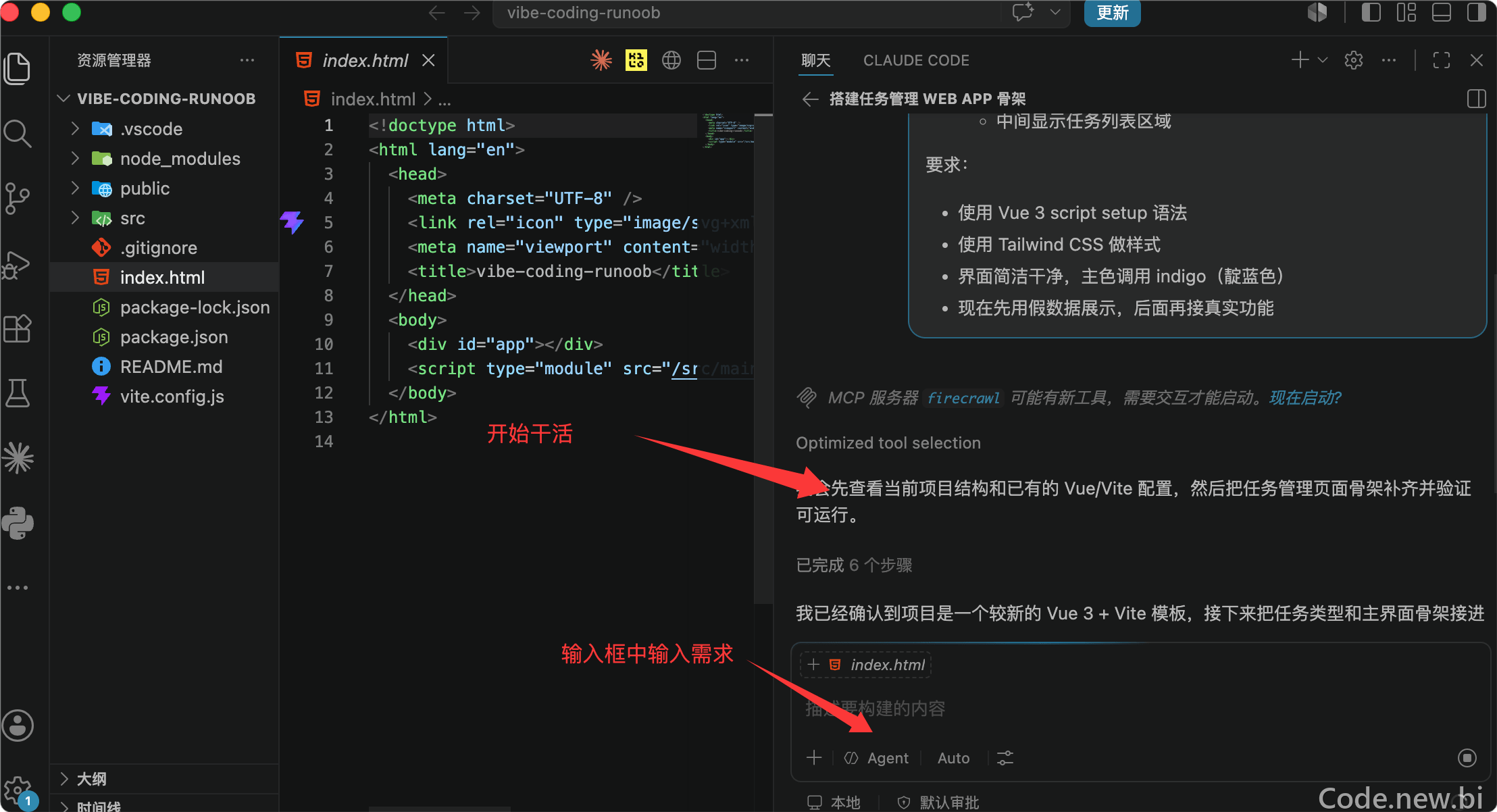Click the vibe-coding-runoob command center search
Screen dimensions: 1497x812
click(x=750, y=13)
